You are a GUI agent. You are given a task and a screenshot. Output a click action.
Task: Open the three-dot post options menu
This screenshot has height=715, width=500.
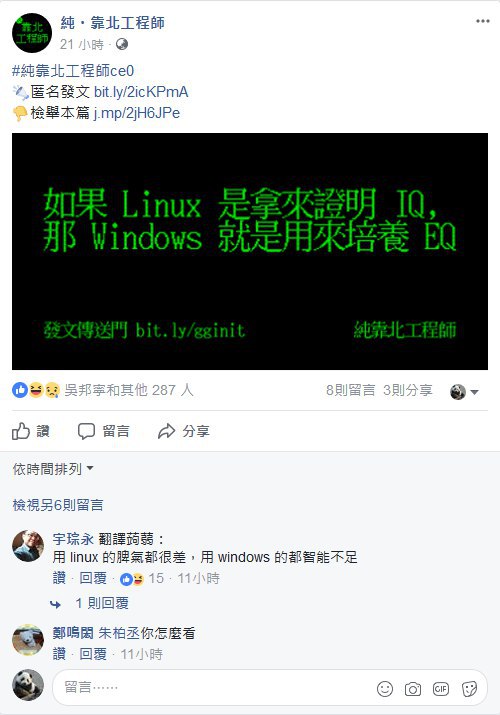pos(482,21)
